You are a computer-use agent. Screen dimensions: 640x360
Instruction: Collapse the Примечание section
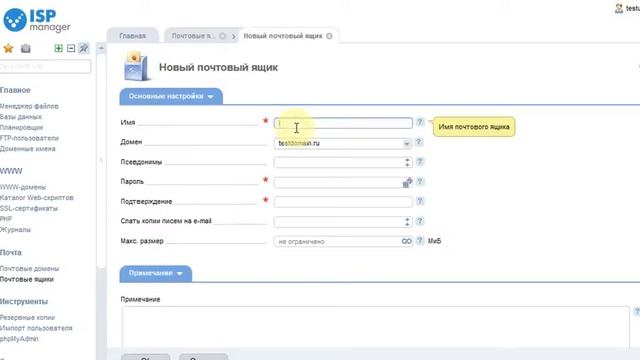pos(156,273)
